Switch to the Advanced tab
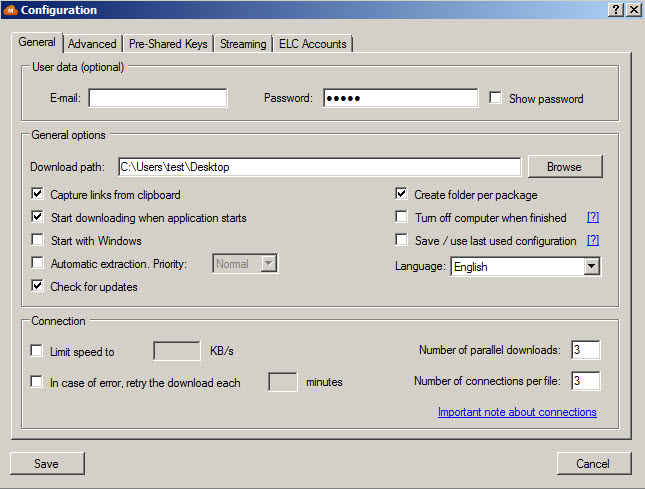Image resolution: width=645 pixels, height=489 pixels. pyautogui.click(x=92, y=44)
